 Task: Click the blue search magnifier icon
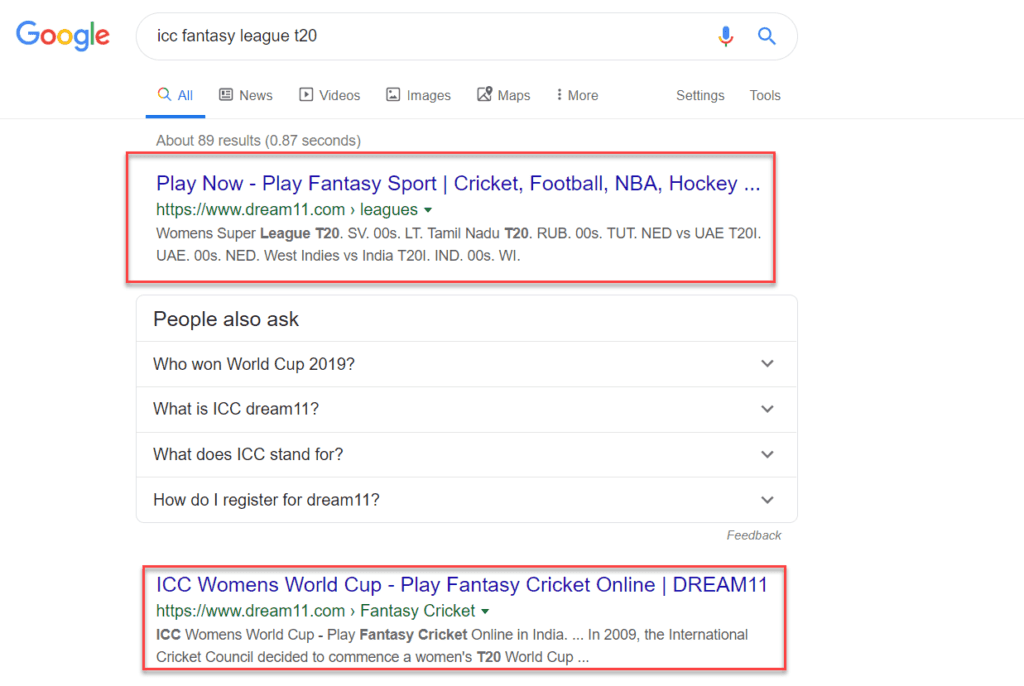click(767, 36)
